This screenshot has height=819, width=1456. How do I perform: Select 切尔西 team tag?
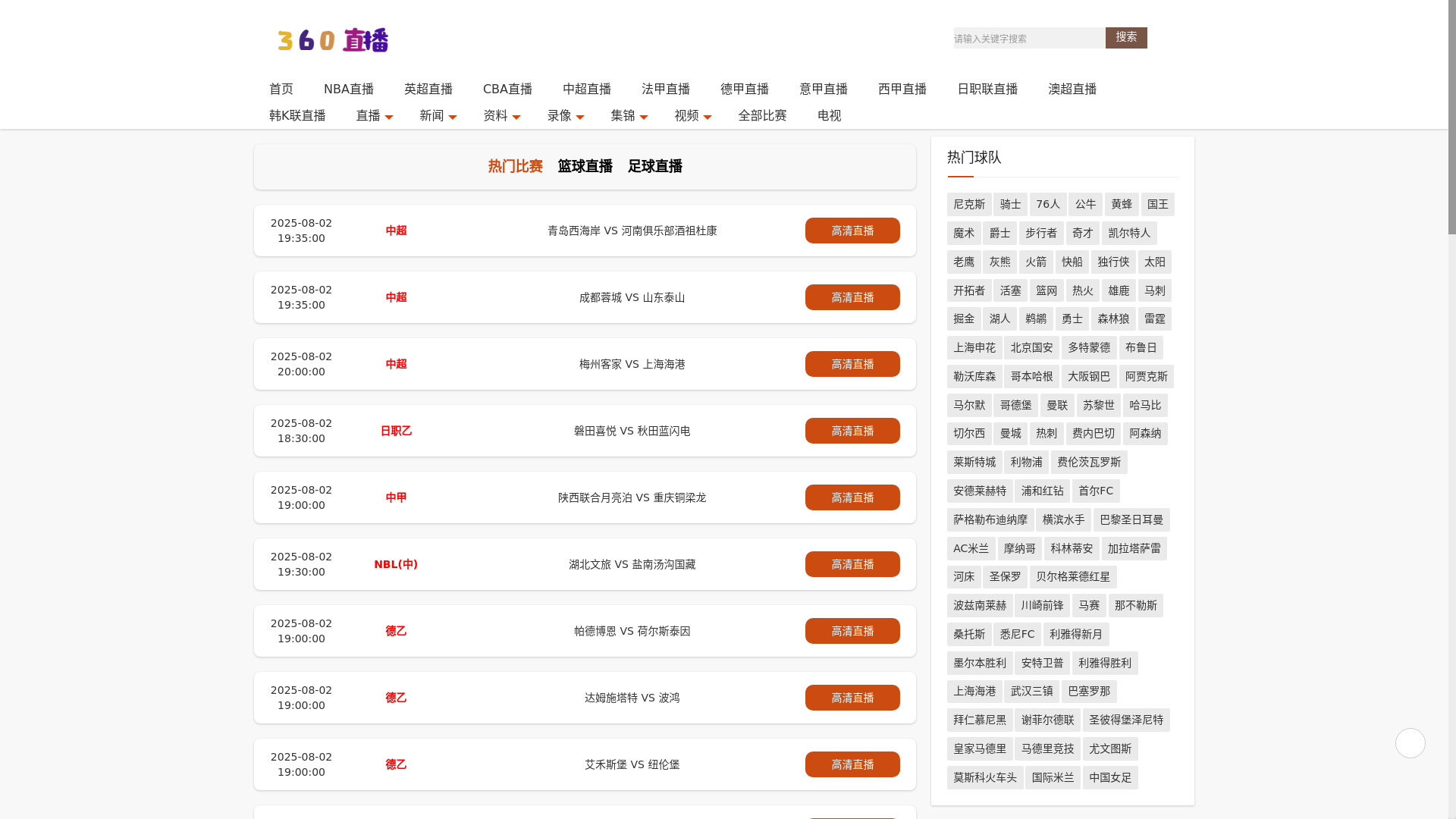pos(969,434)
